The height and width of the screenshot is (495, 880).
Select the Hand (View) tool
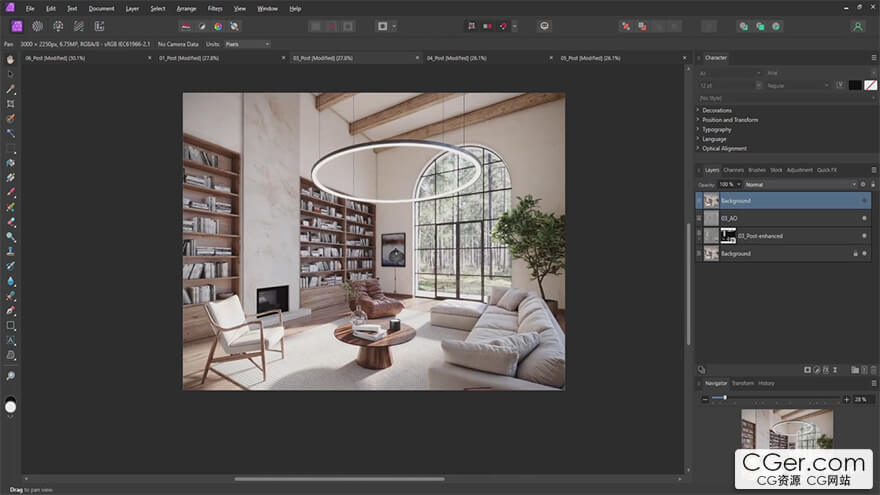[11, 59]
